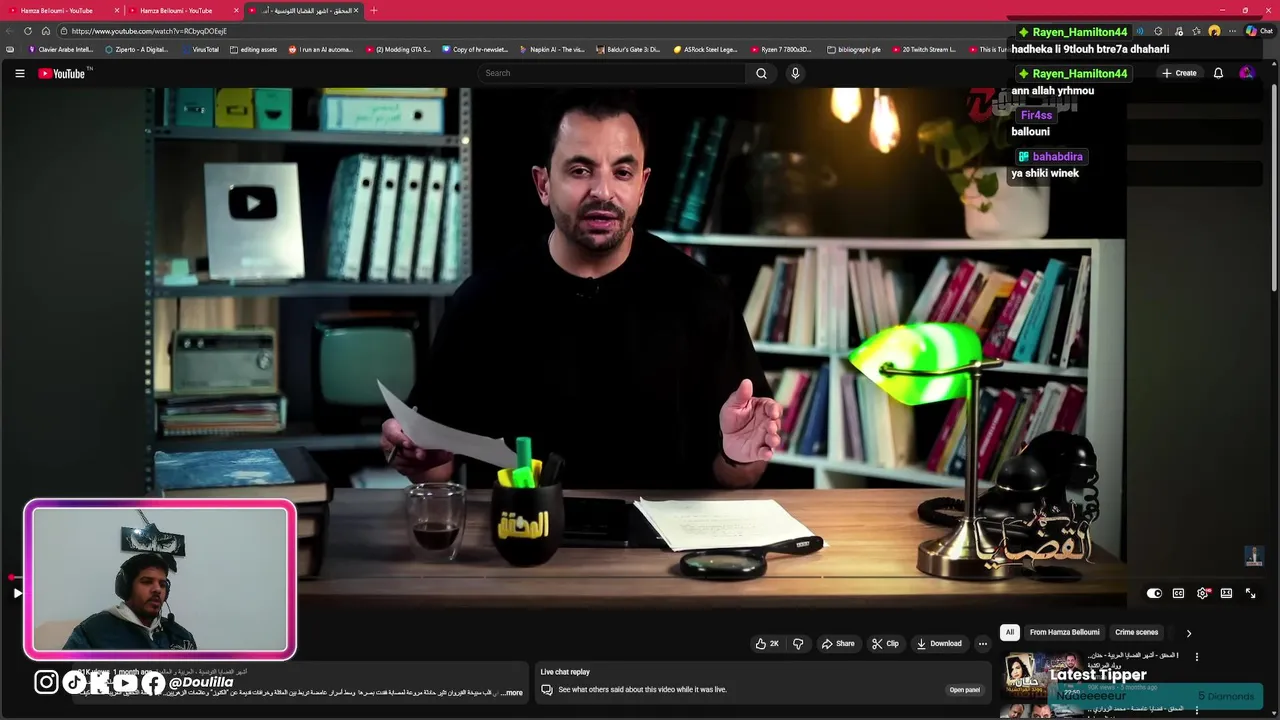Open the Baldur's Gate 3 bookmark

click(628, 49)
